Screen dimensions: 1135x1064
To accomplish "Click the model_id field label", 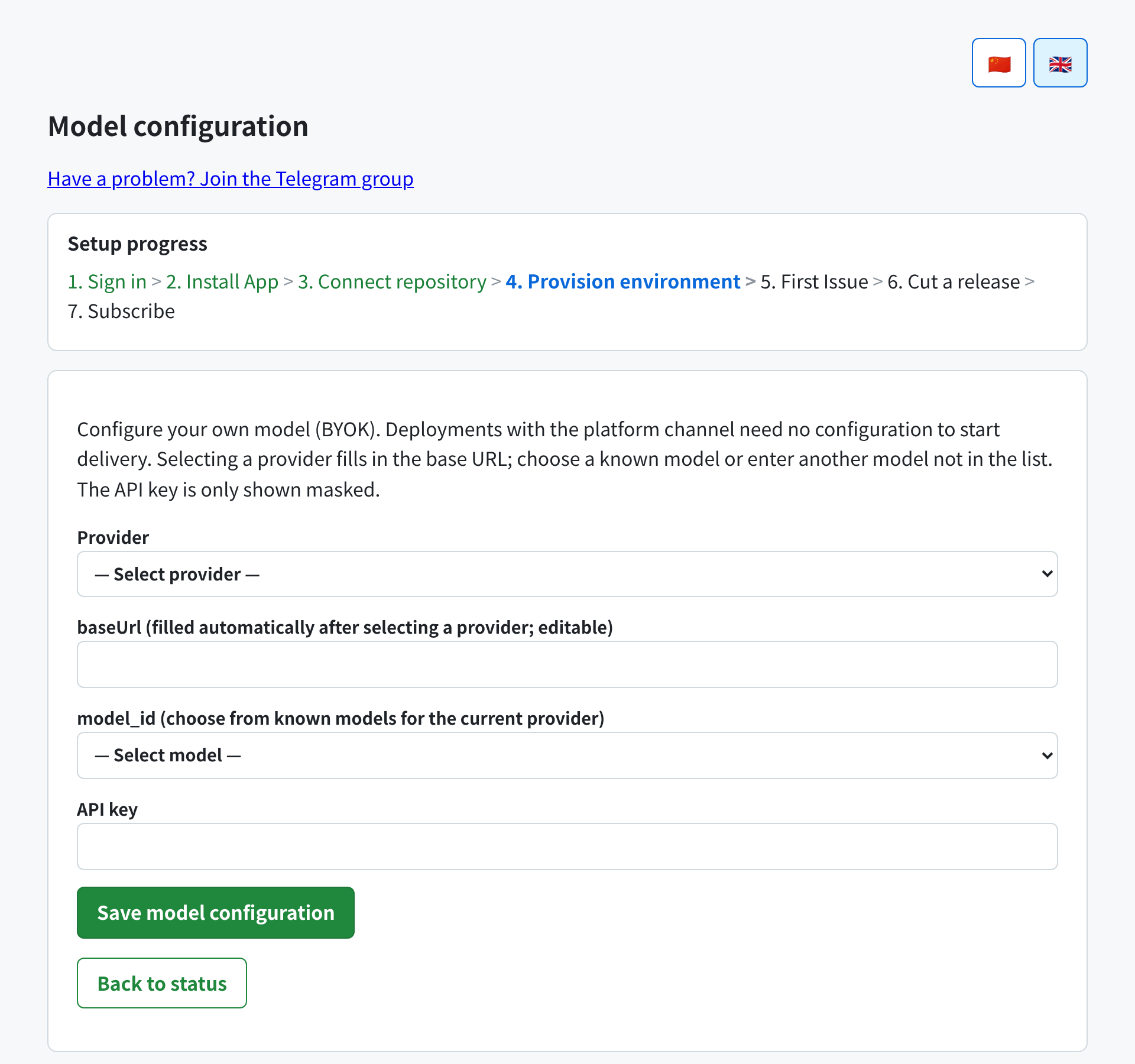I will tap(341, 718).
